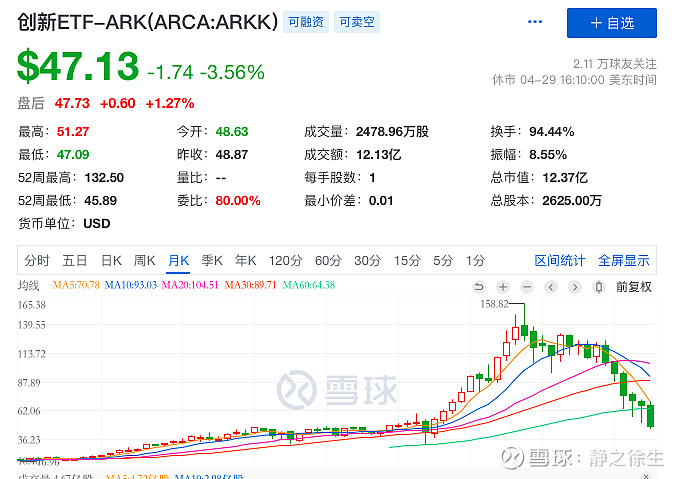
Task: Click the MA10:93.03 indicator label
Action: (130, 285)
